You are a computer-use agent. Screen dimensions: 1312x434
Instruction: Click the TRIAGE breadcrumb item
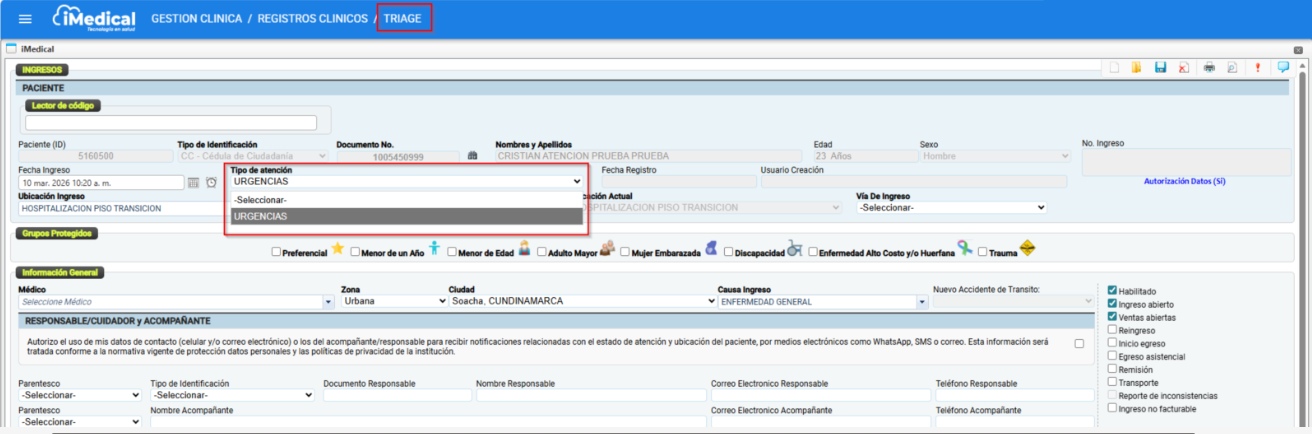[403, 18]
